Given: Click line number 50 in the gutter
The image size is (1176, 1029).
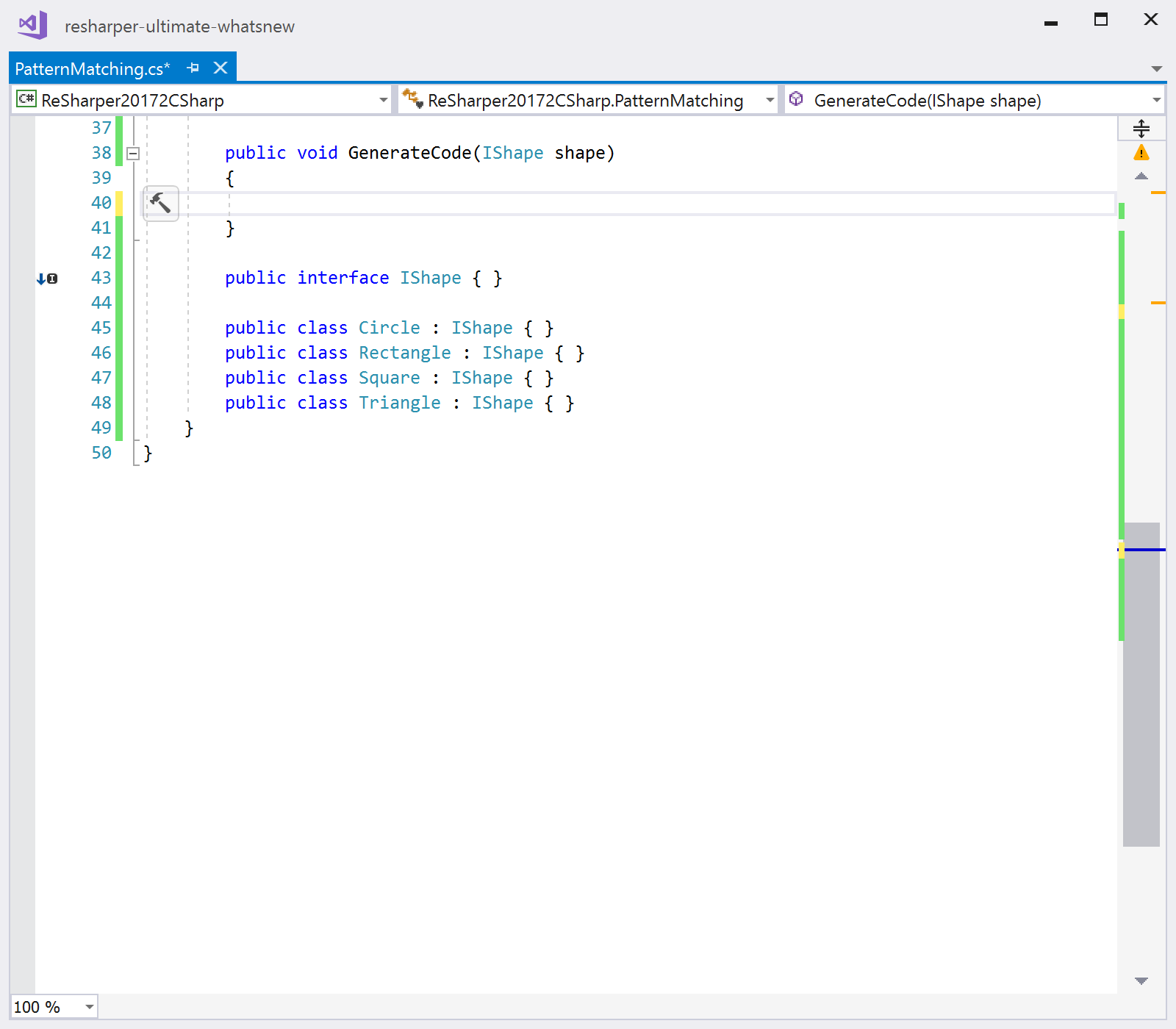Looking at the screenshot, I should tap(101, 453).
